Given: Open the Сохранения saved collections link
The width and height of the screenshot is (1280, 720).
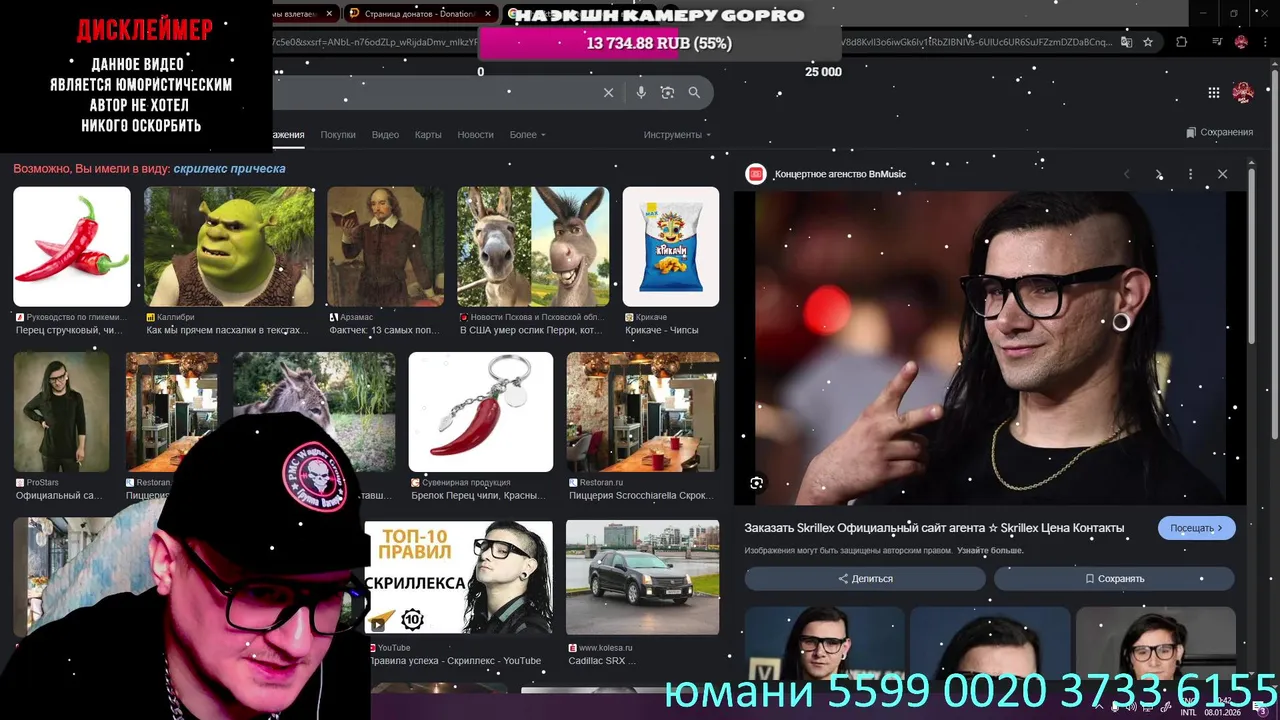Looking at the screenshot, I should (1219, 132).
